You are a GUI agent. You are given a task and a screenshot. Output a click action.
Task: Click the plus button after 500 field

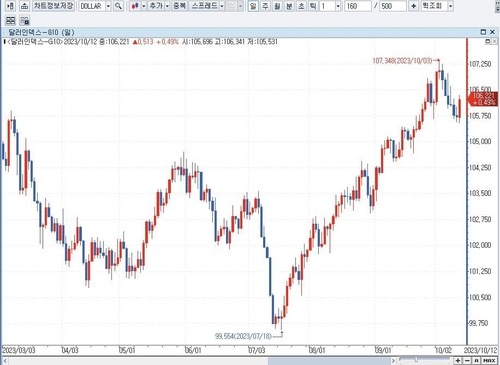pos(414,6)
